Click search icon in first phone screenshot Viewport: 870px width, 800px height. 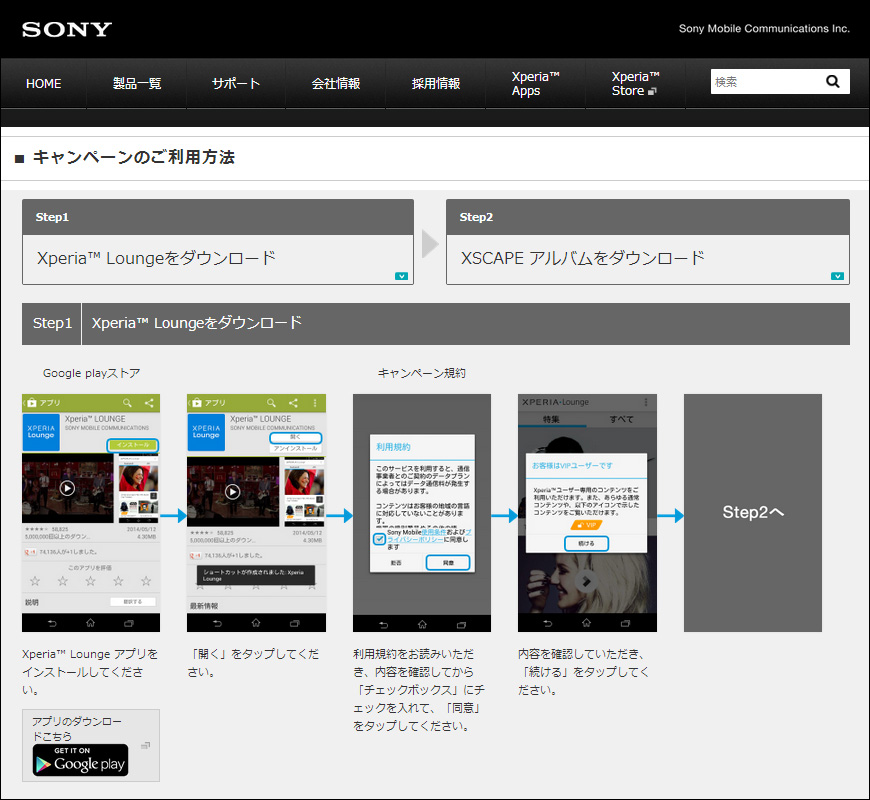(127, 403)
